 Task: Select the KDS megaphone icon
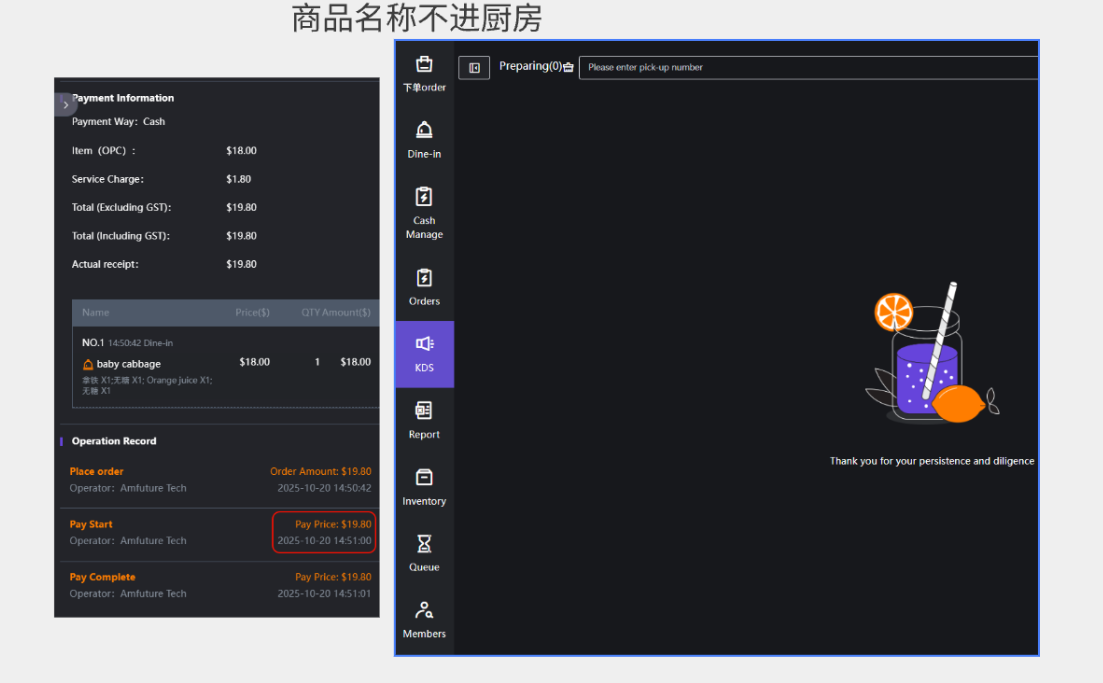pos(424,345)
